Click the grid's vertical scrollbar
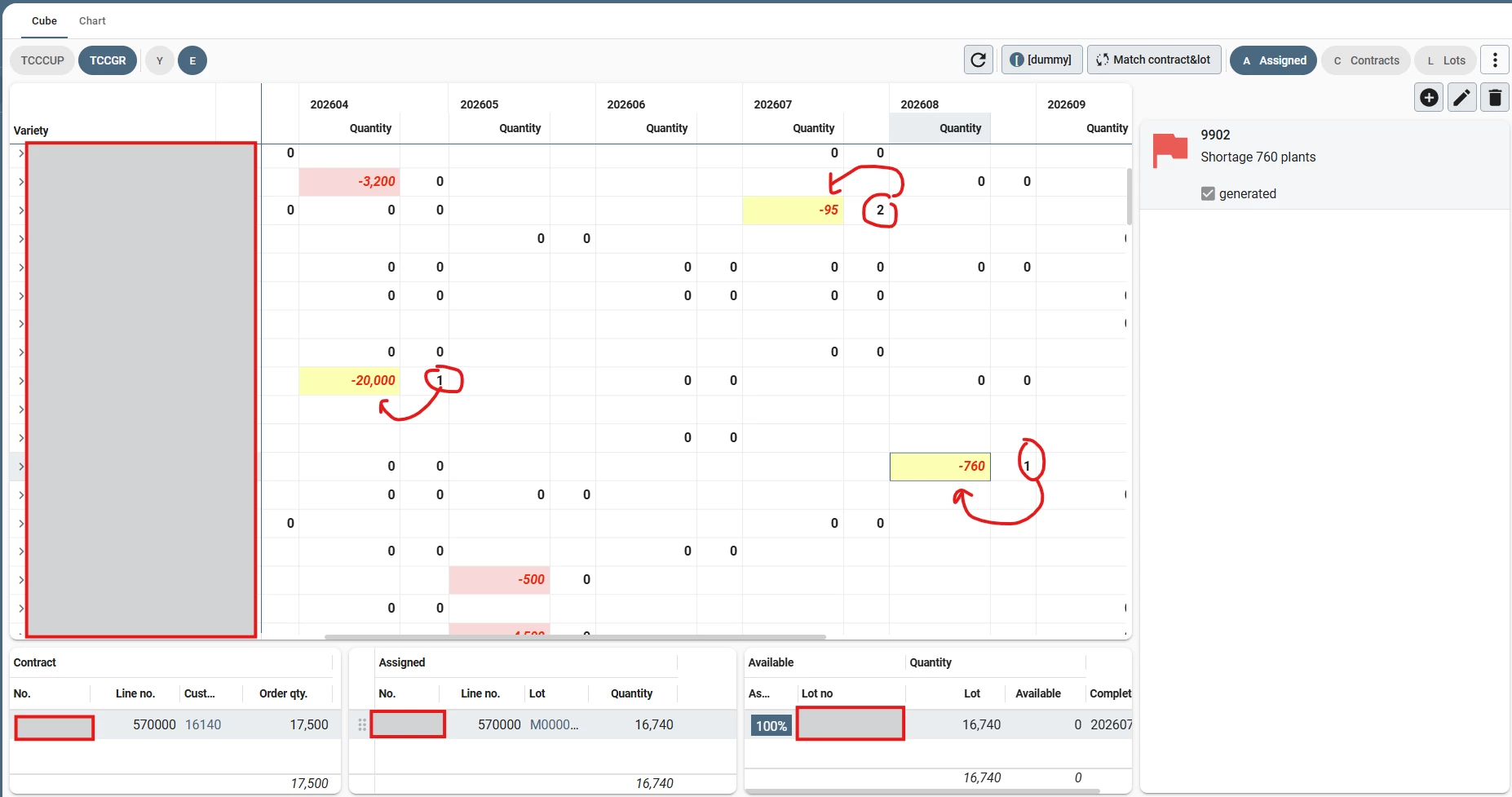The width and height of the screenshot is (1512, 797). pos(1129,196)
